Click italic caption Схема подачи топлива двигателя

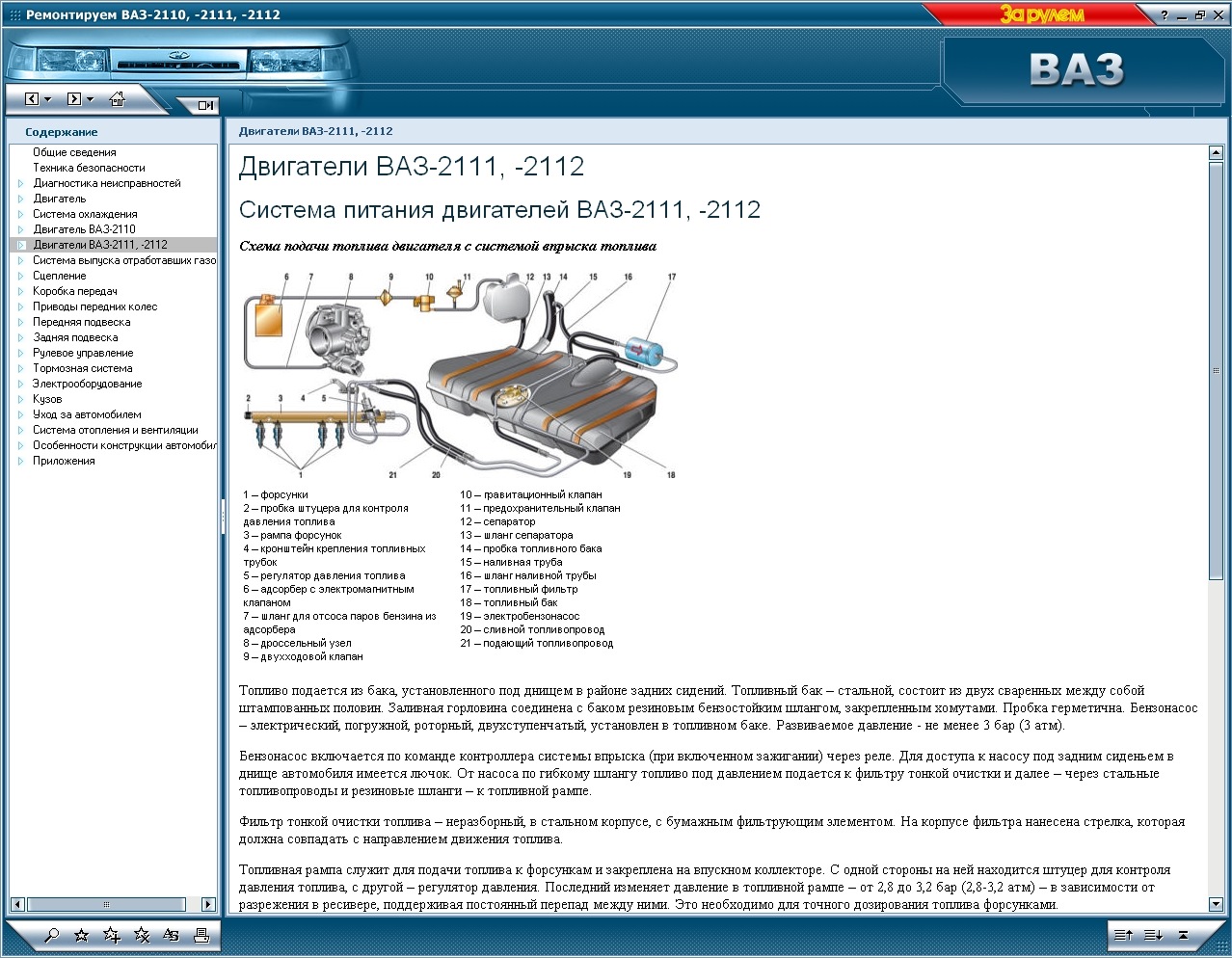coord(447,247)
